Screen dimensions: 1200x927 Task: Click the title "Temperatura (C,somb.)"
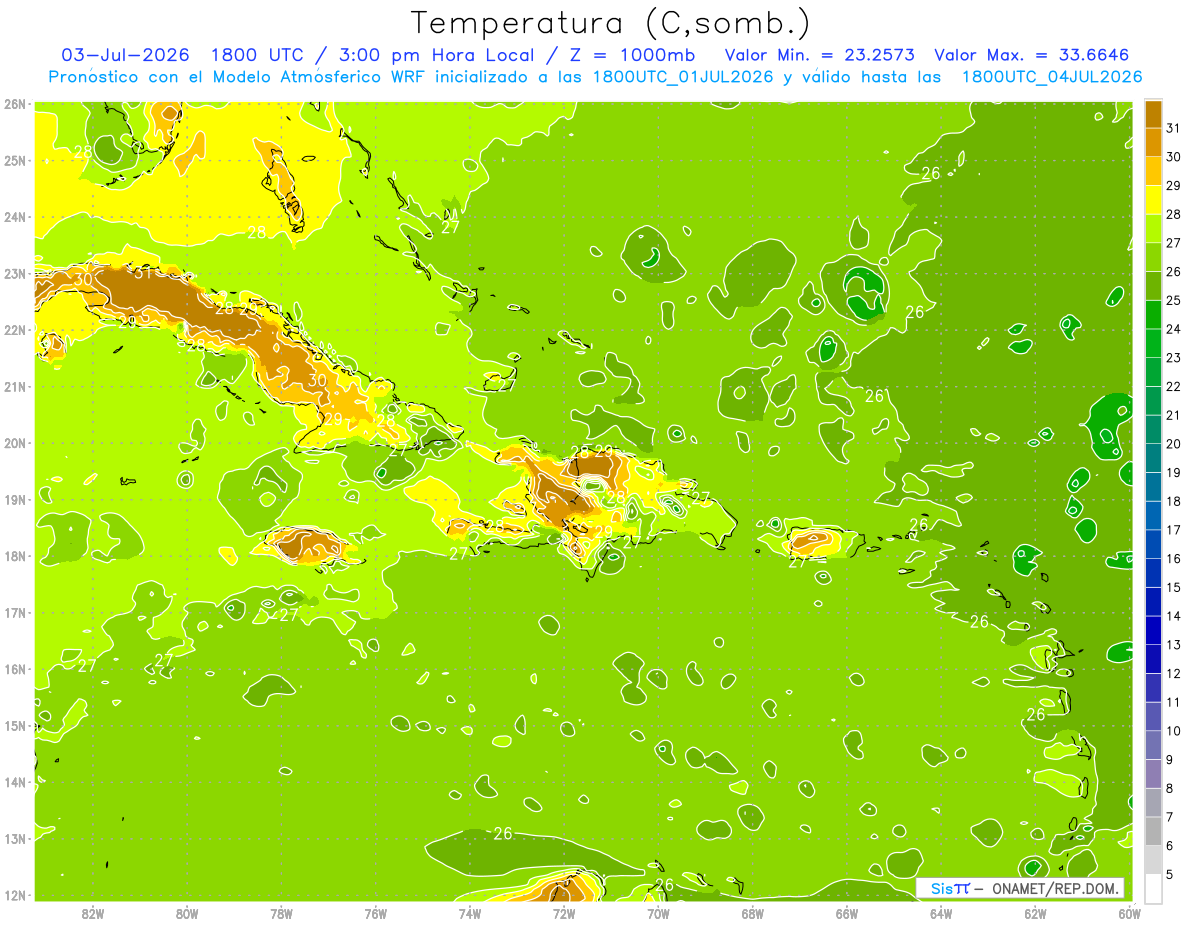[610, 23]
